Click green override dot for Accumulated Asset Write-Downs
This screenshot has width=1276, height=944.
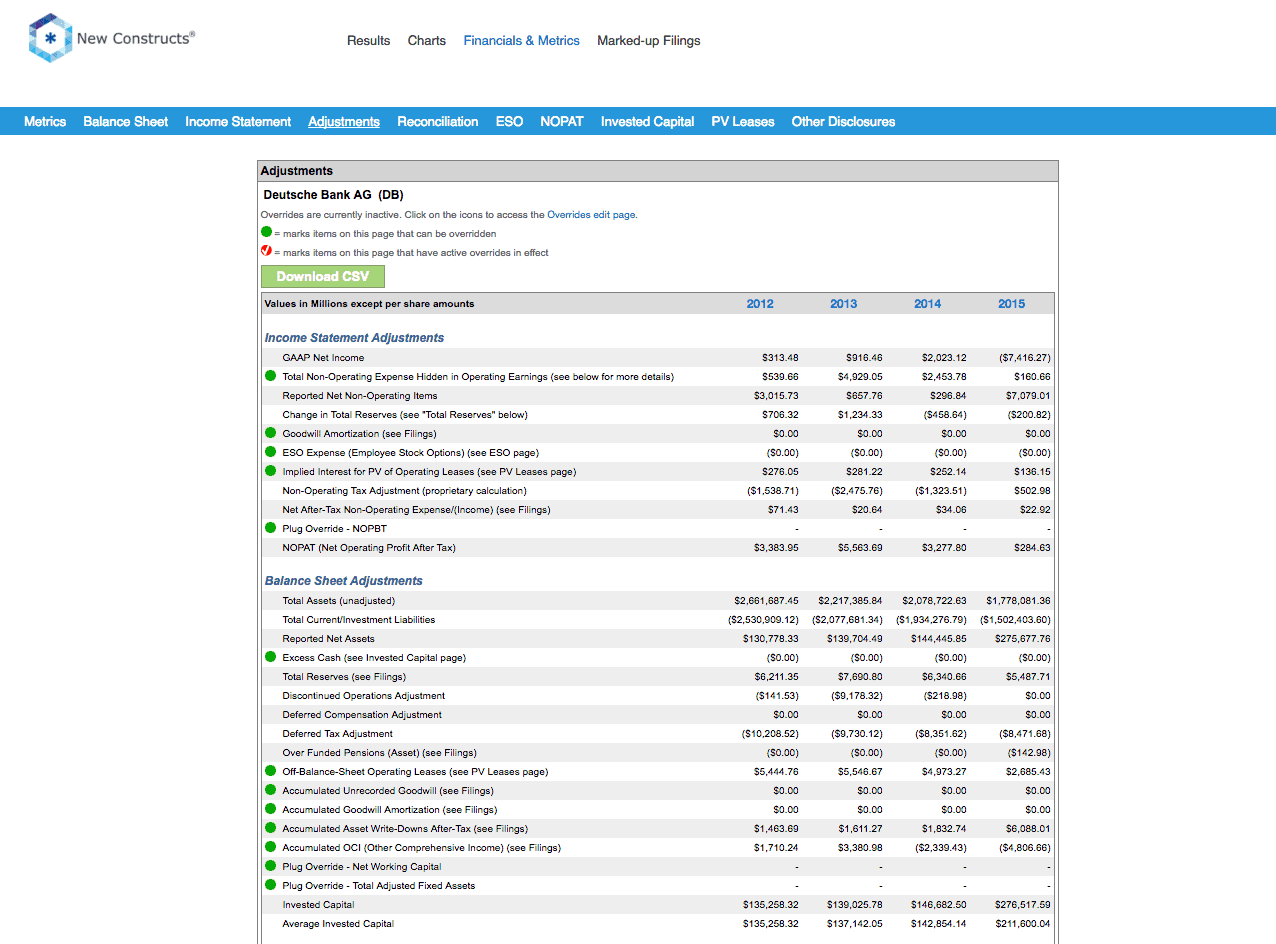270,828
